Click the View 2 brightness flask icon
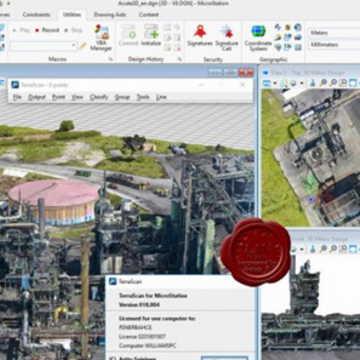Screen dimensions: 360x360 pos(313,83)
